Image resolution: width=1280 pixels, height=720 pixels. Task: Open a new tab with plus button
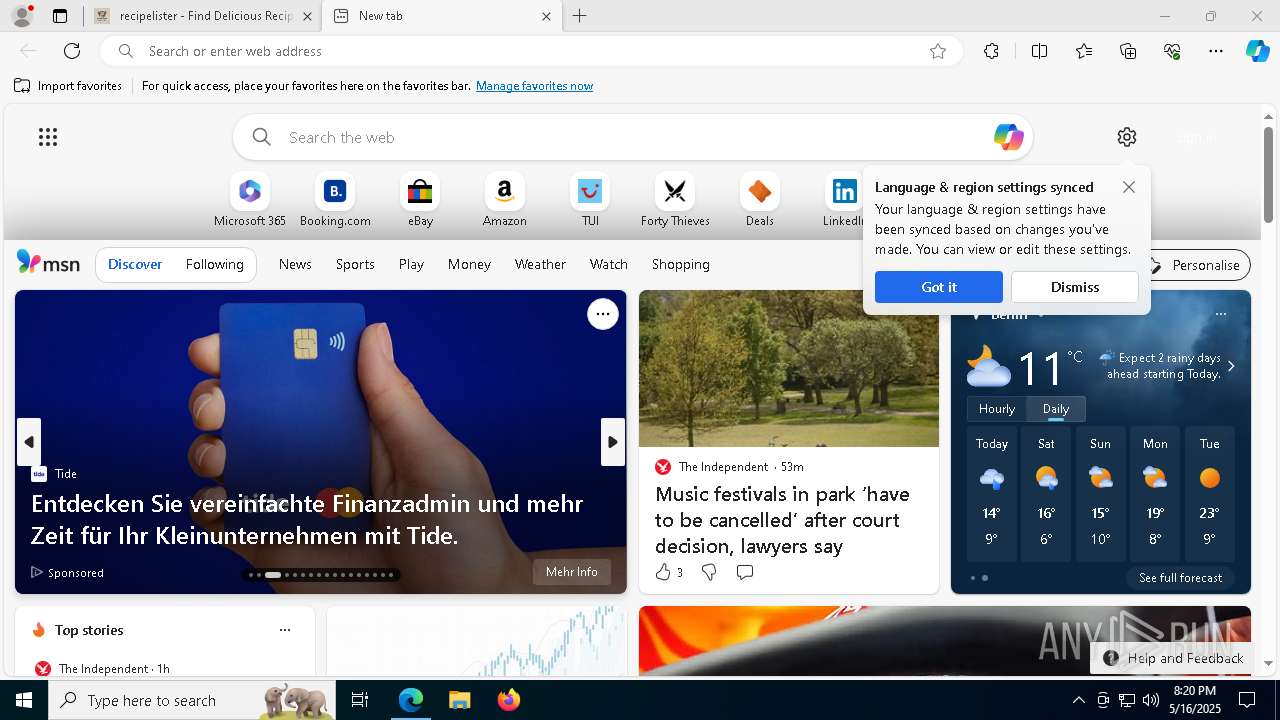click(580, 16)
